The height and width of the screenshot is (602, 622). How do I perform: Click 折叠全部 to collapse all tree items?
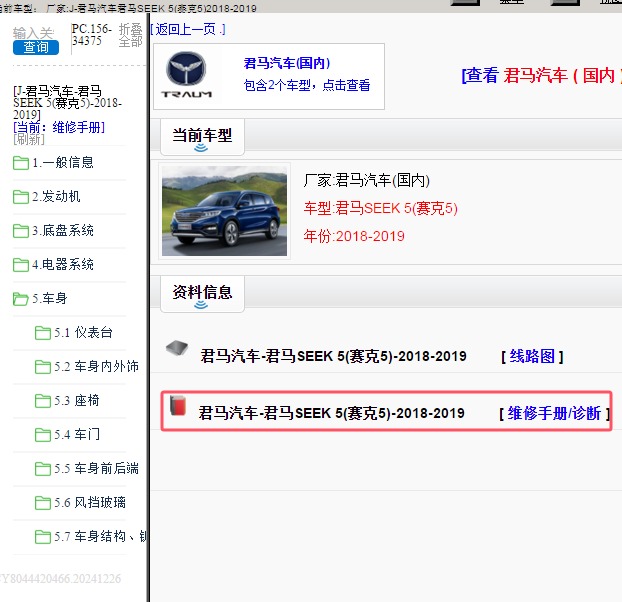(x=131, y=35)
